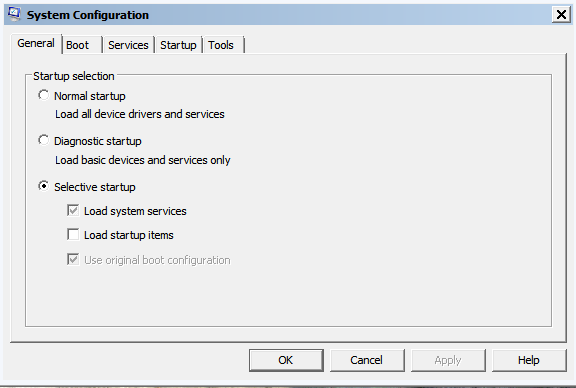The height and width of the screenshot is (388, 576).
Task: Open the Tools tab
Action: pyautogui.click(x=223, y=45)
